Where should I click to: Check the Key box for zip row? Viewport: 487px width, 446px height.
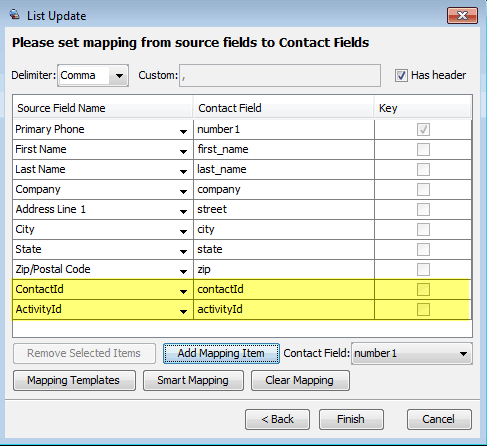[423, 269]
